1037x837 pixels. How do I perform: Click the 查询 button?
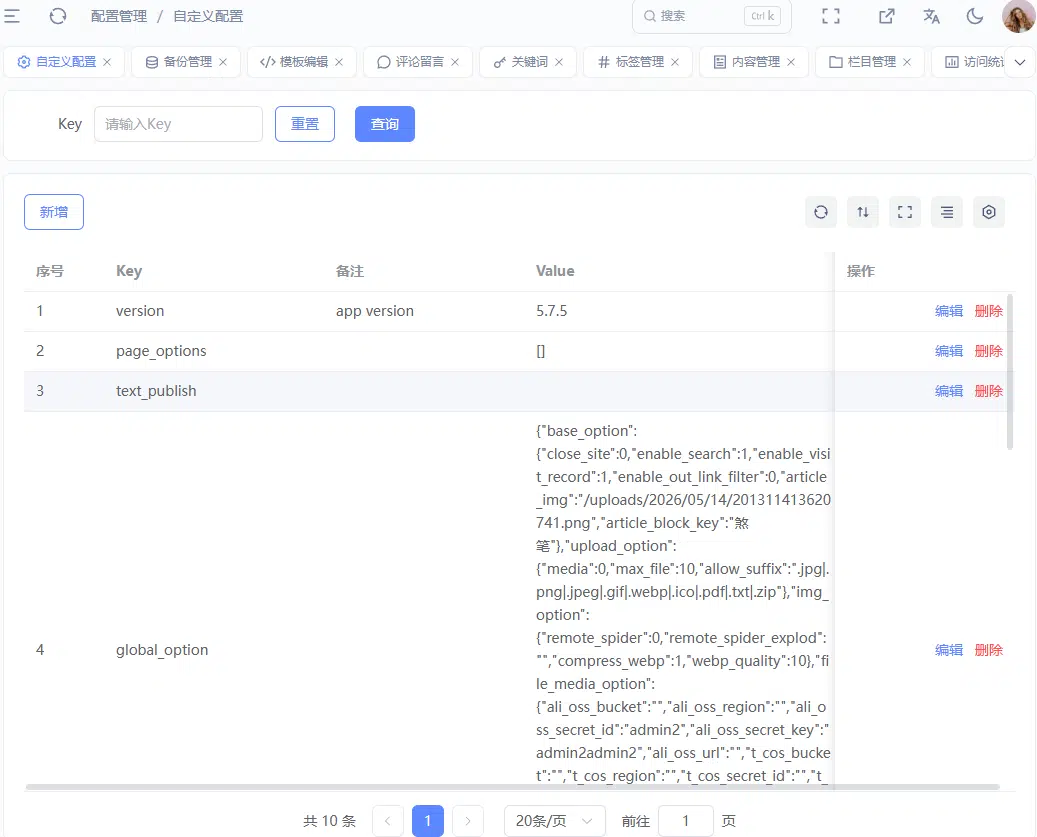pos(385,124)
